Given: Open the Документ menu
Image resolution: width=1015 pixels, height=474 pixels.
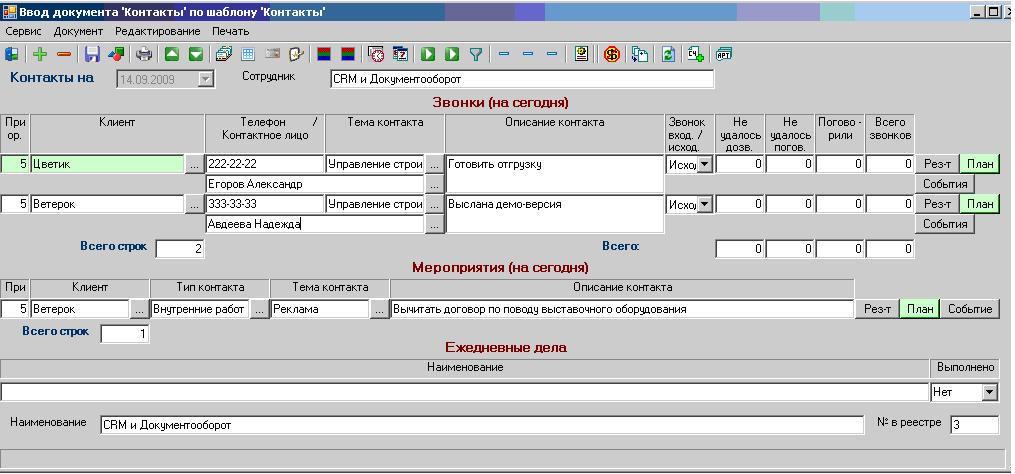Looking at the screenshot, I should [x=78, y=31].
